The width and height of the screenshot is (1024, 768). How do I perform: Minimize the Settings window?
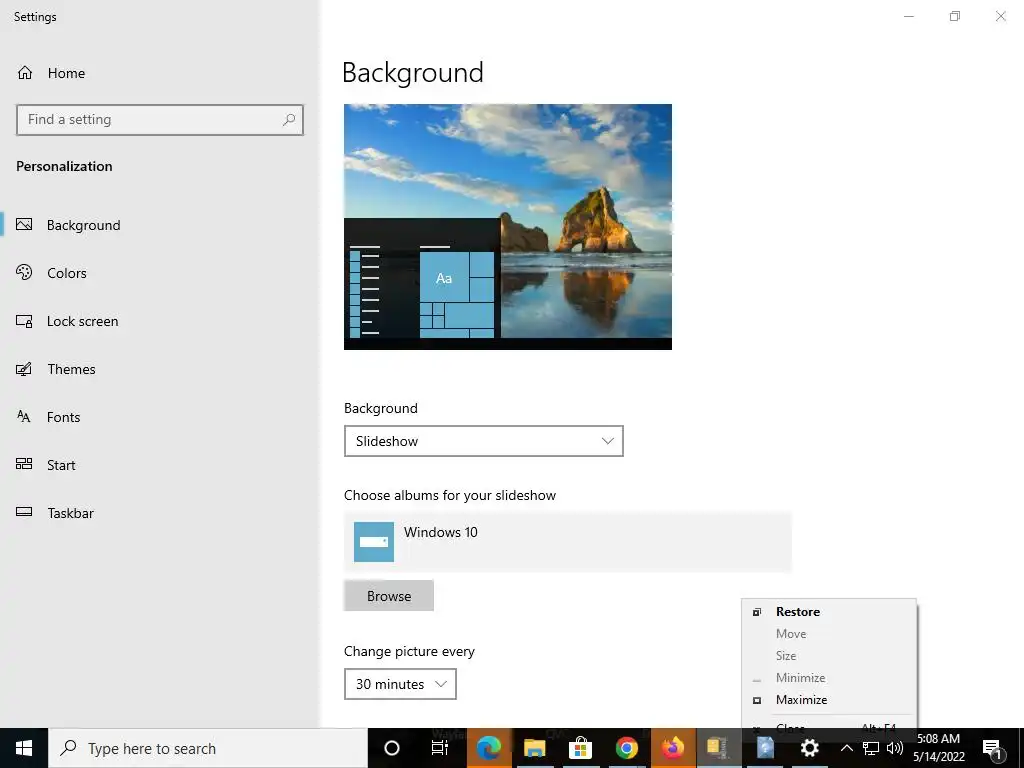908,16
